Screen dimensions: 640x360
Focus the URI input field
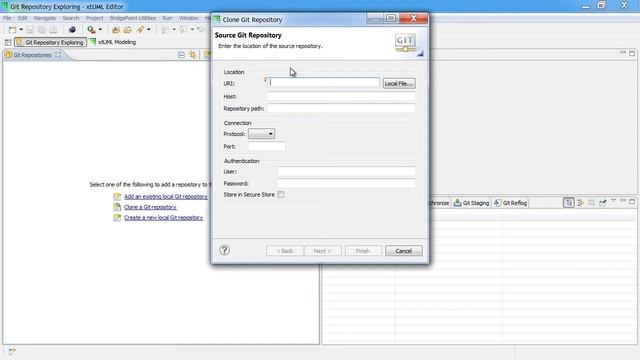coord(323,83)
